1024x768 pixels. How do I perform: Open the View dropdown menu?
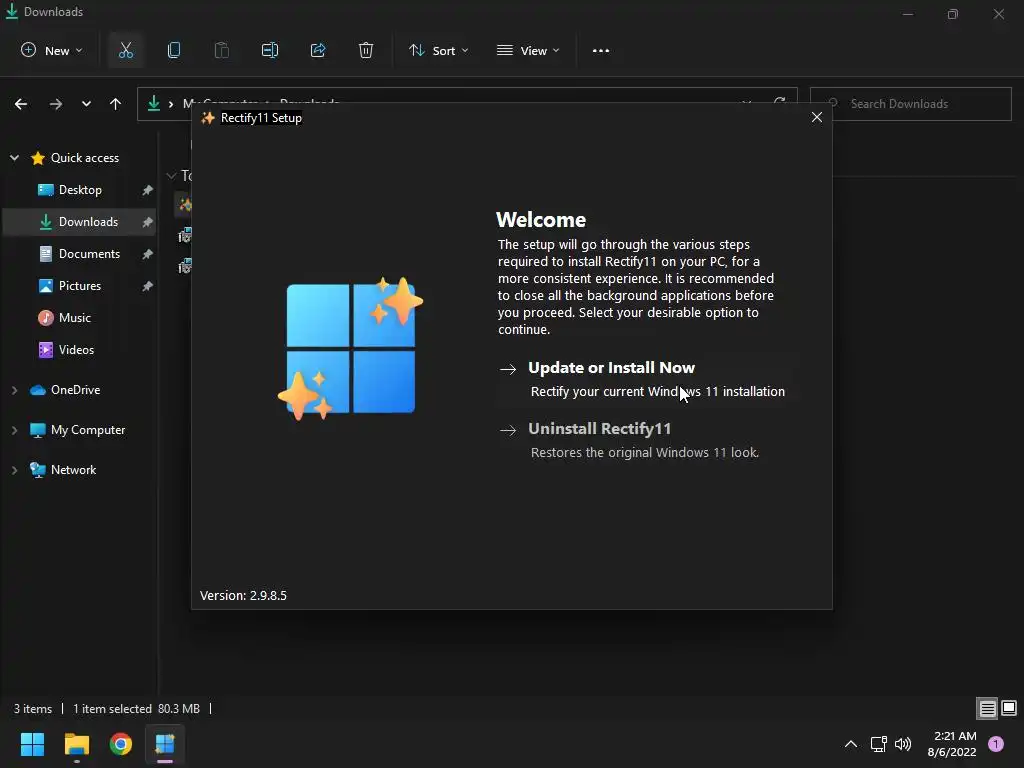[528, 50]
